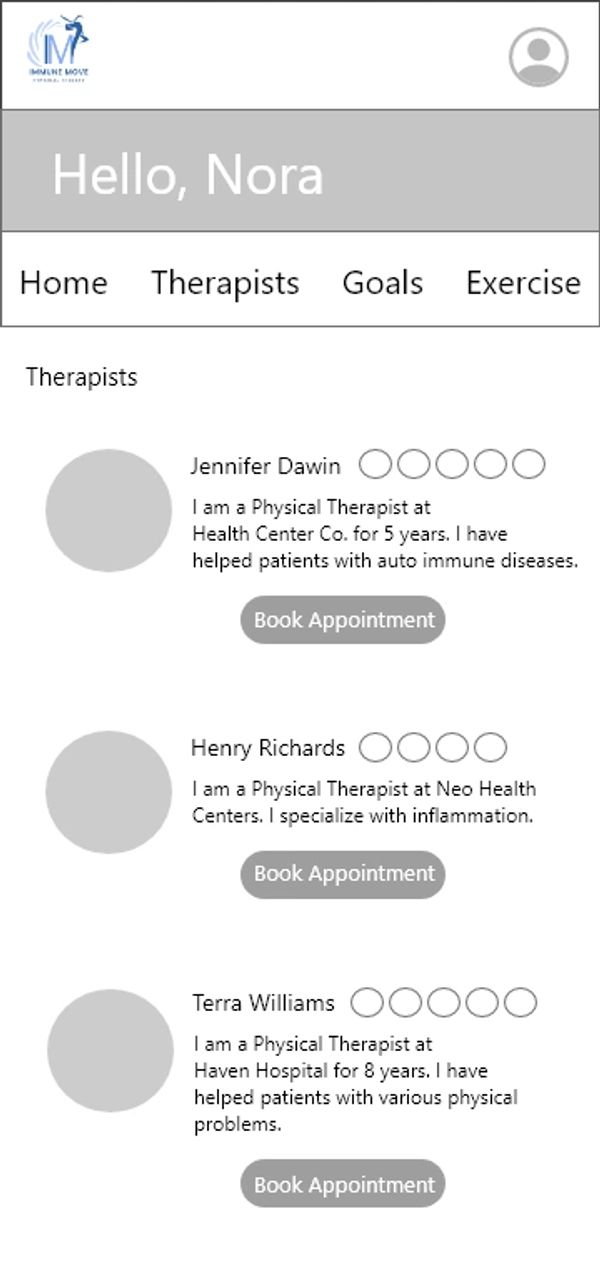
Task: Select fourth rating circle for Henry Richards
Action: click(490, 747)
